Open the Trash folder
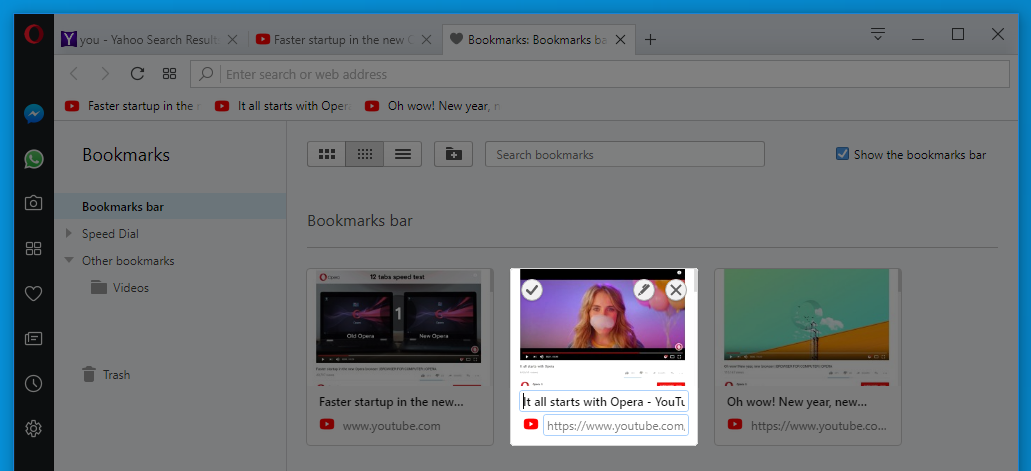 pos(115,375)
